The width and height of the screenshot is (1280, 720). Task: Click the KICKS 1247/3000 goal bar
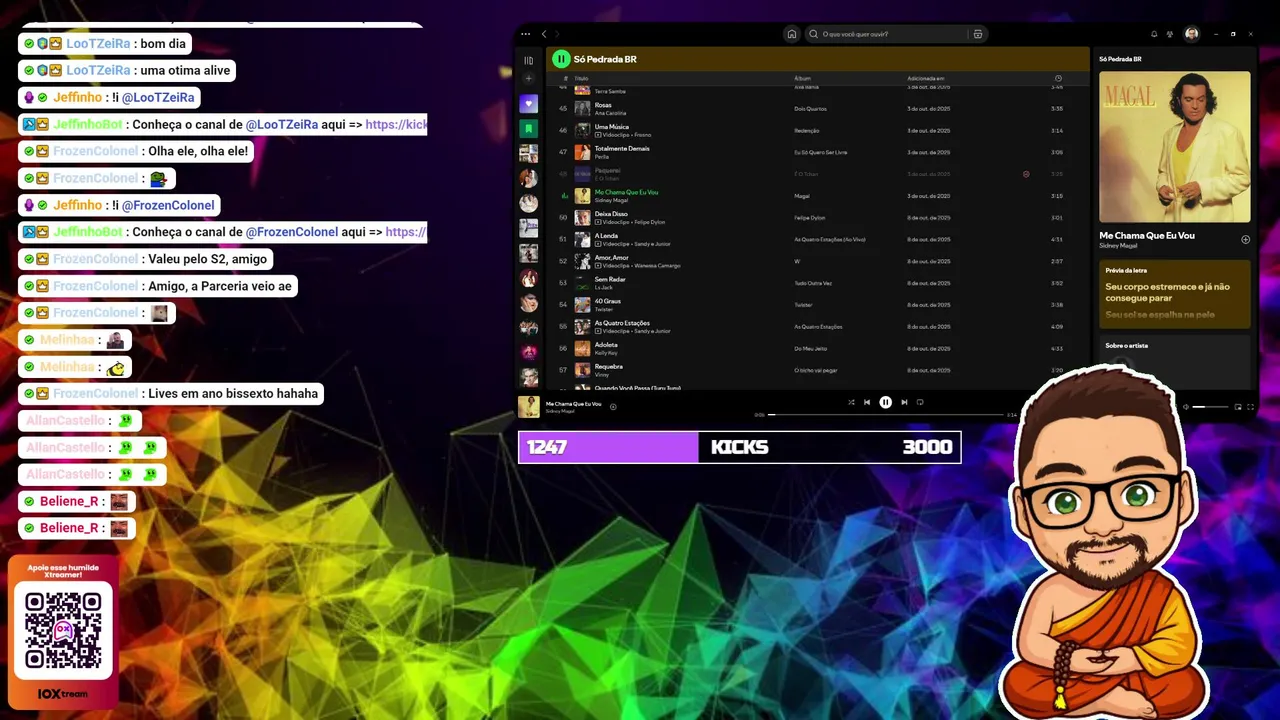(739, 447)
